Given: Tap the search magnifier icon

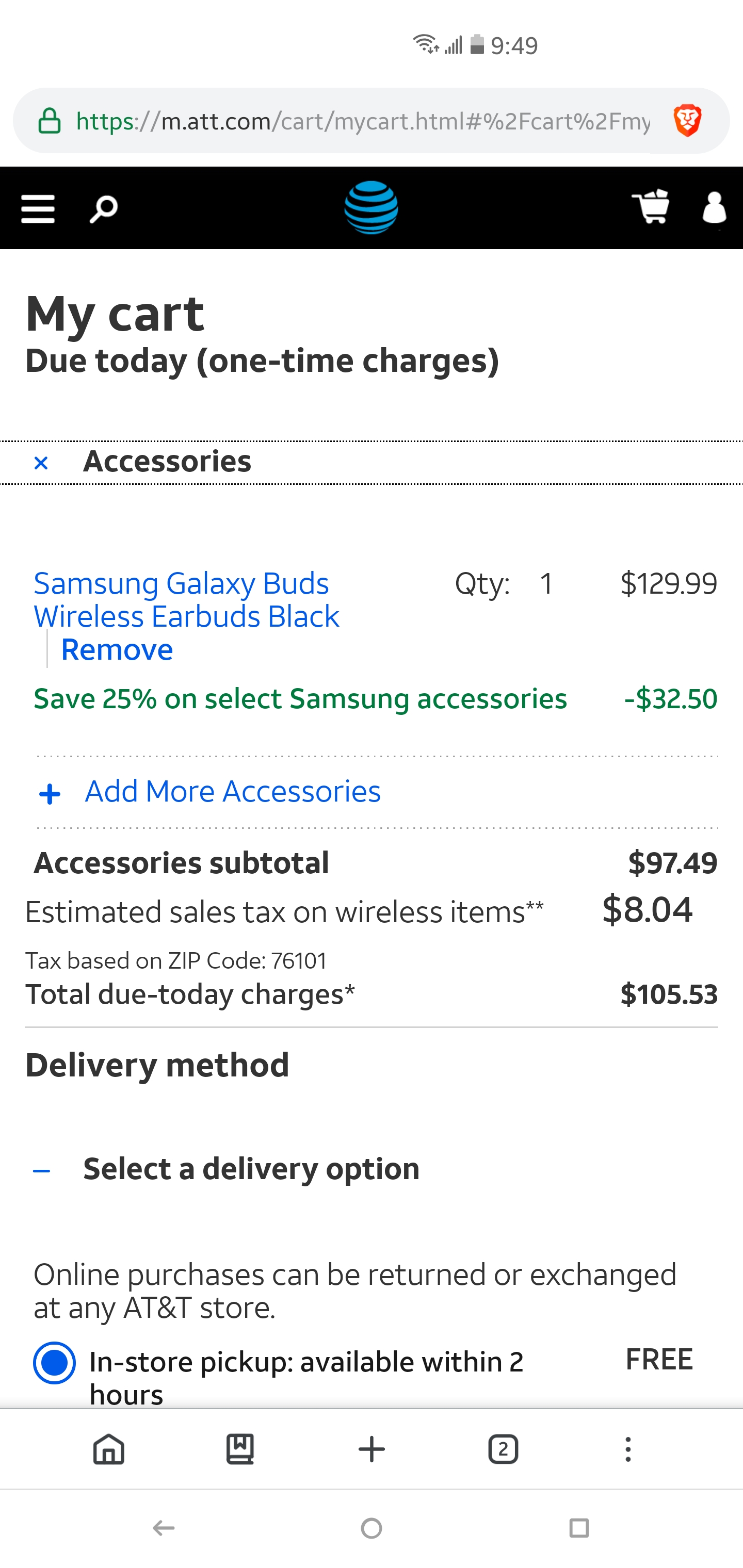Looking at the screenshot, I should 104,209.
